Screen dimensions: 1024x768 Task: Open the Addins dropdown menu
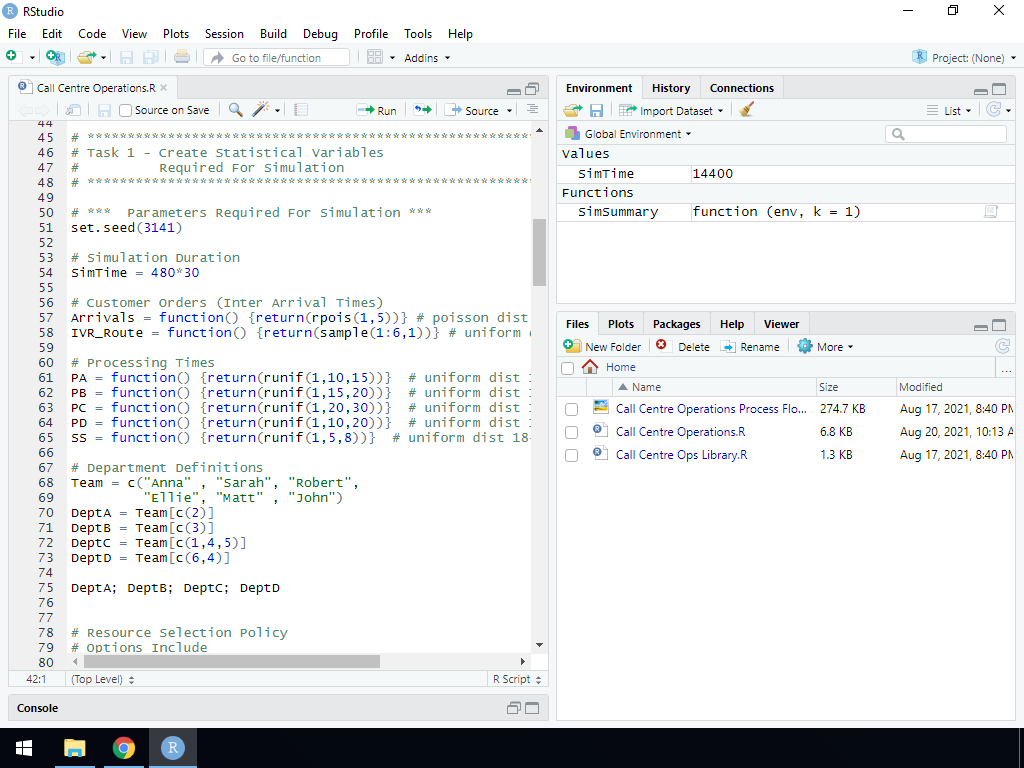pos(426,58)
